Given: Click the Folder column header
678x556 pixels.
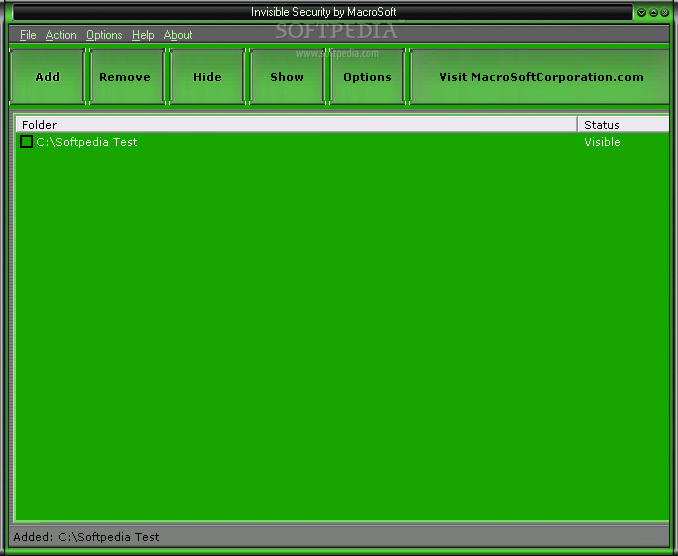Looking at the screenshot, I should pos(297,125).
